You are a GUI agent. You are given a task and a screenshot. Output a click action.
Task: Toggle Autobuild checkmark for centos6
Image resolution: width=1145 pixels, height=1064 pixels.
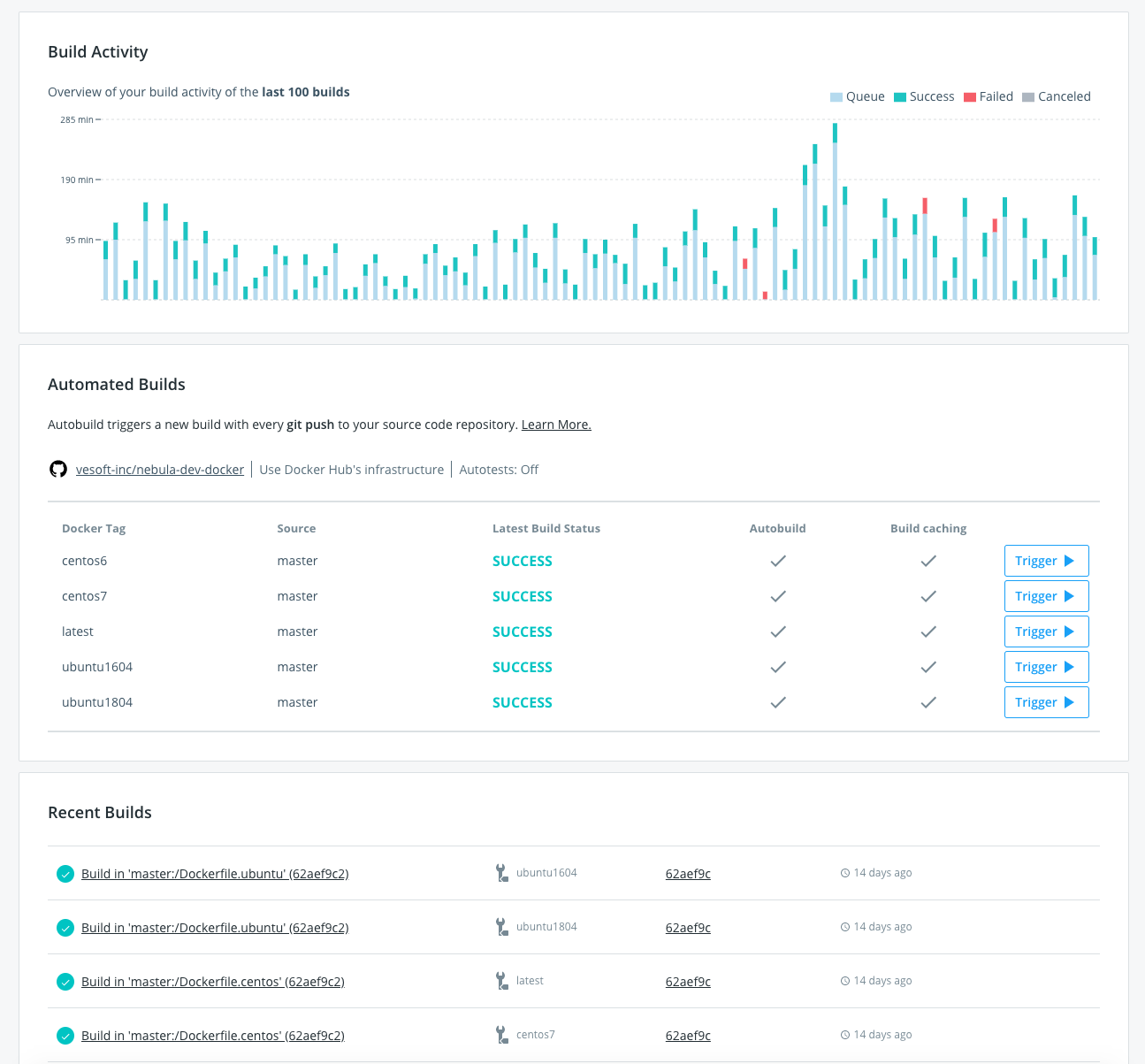[x=778, y=561]
